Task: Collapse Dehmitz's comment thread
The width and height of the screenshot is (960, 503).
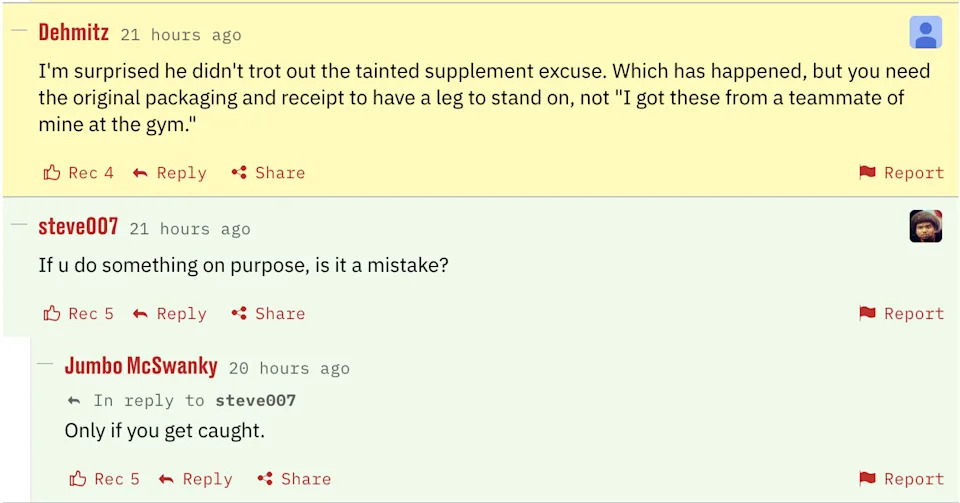Action: pyautogui.click(x=19, y=31)
